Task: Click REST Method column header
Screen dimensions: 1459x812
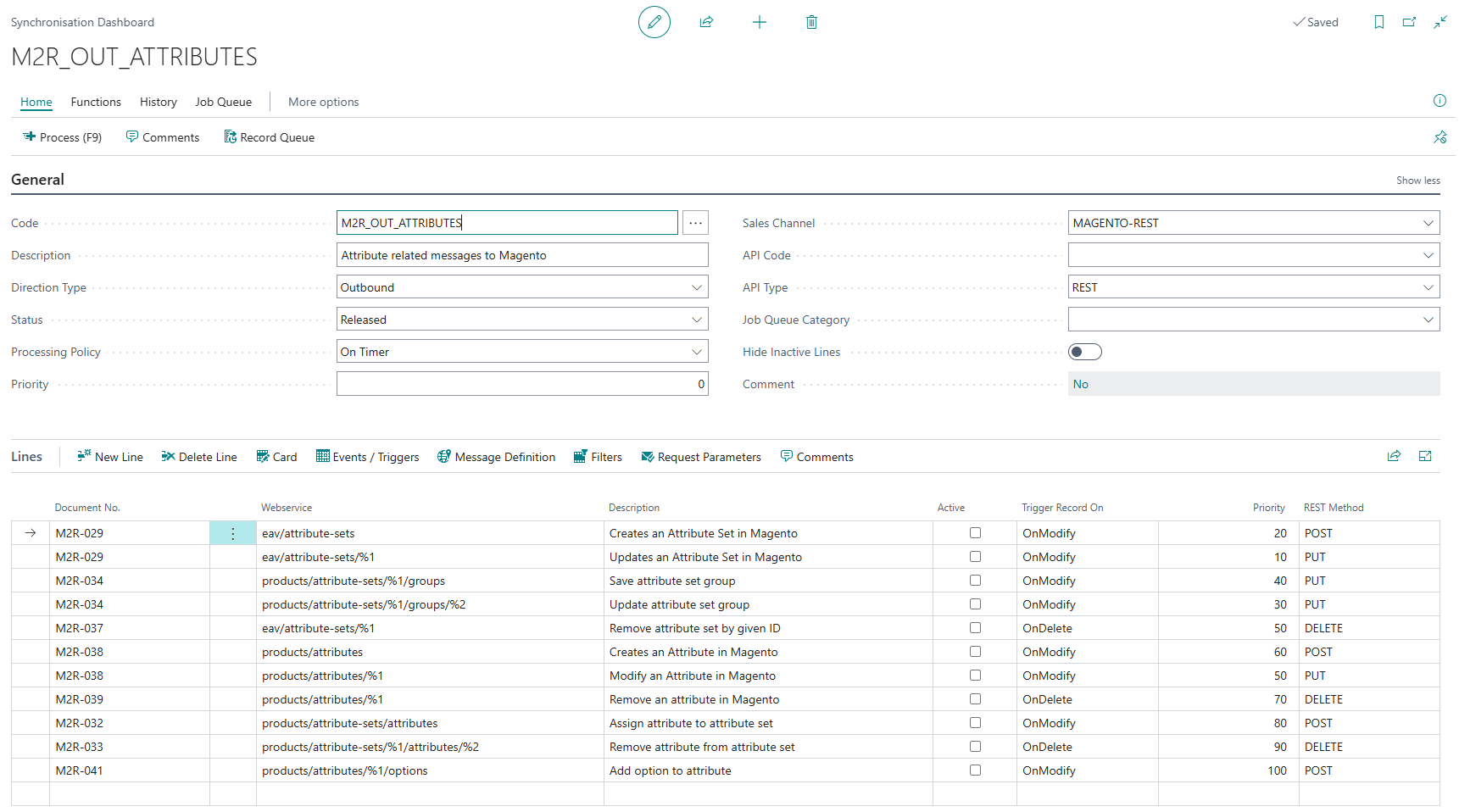Action: tap(1334, 508)
